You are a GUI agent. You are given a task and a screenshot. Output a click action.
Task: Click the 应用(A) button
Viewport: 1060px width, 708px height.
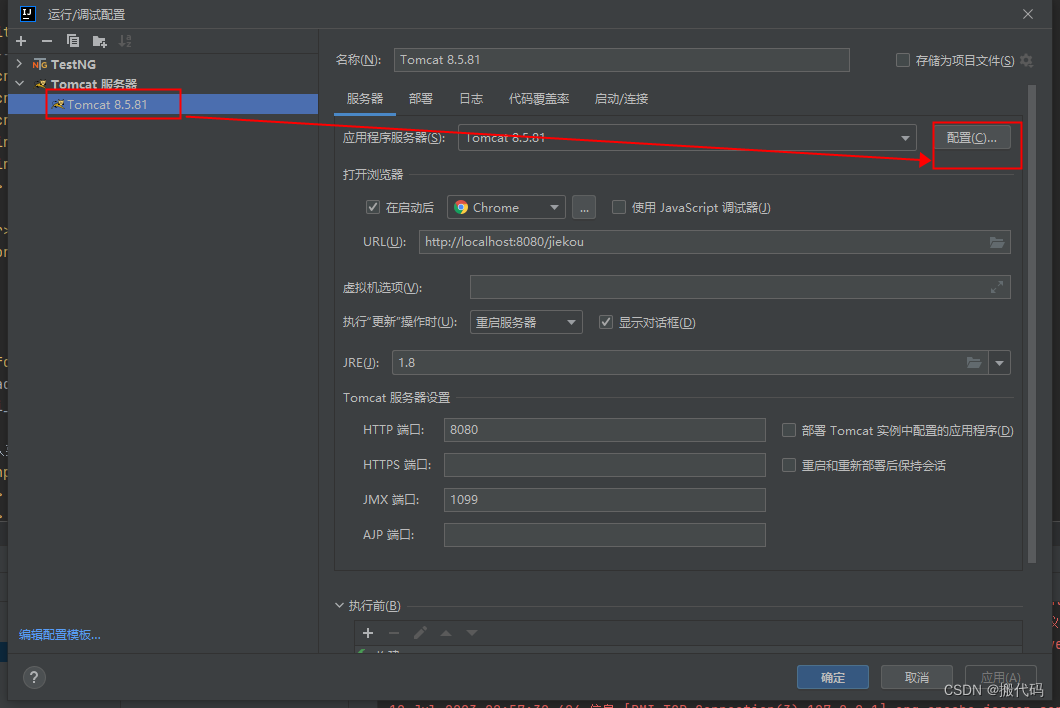pos(1001,677)
